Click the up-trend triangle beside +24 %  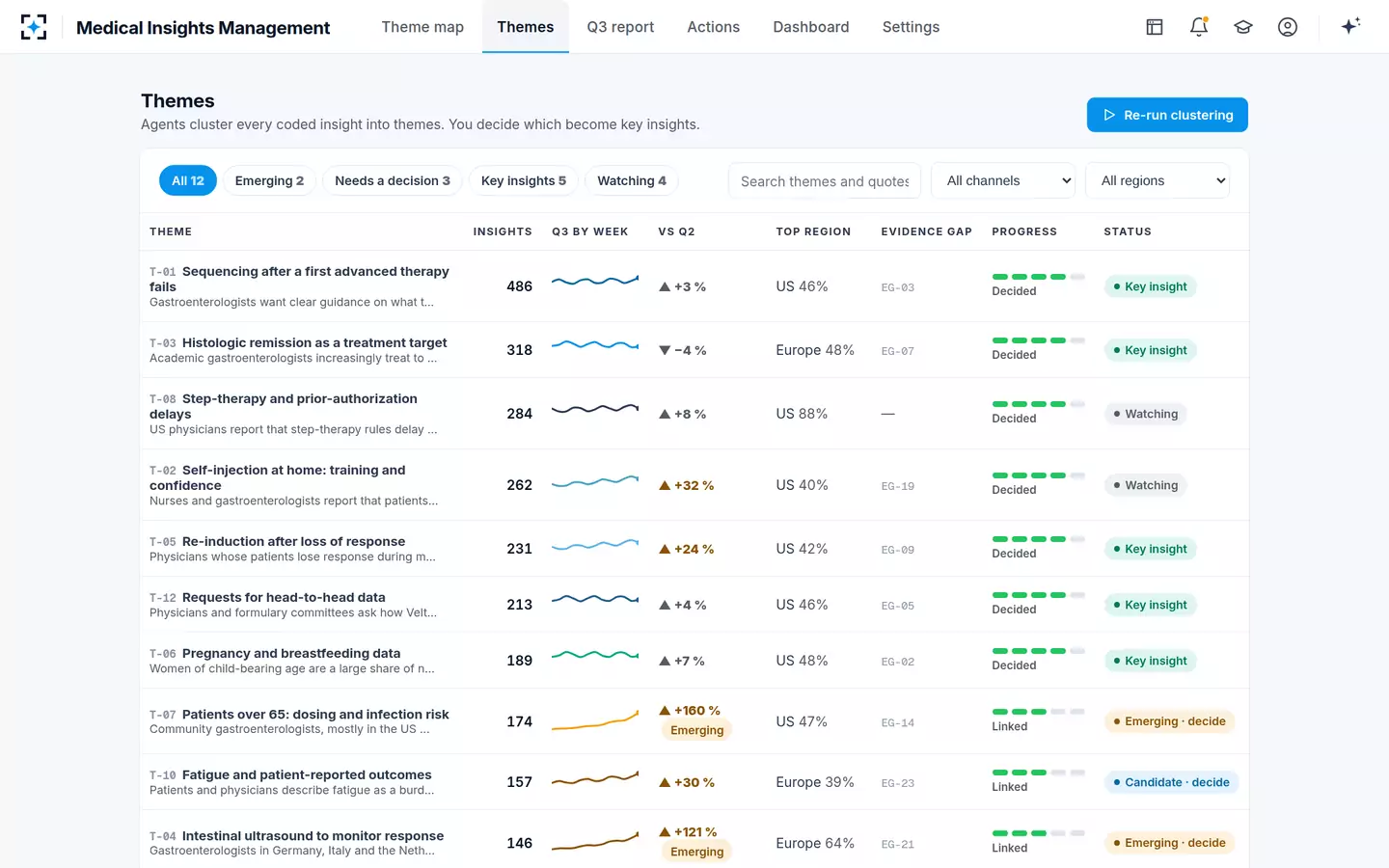[665, 549]
